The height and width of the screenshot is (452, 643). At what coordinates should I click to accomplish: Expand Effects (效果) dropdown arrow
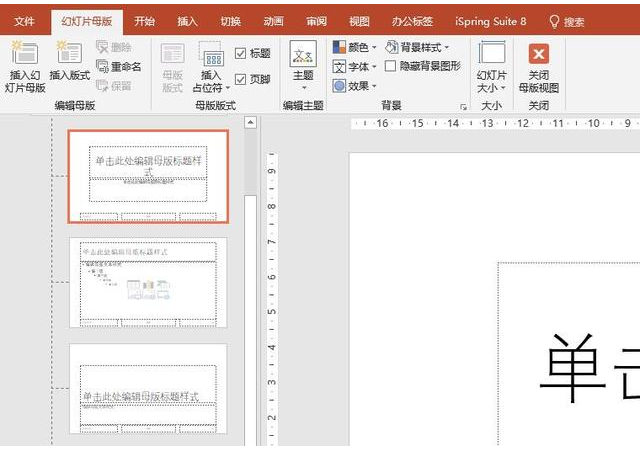click(374, 86)
